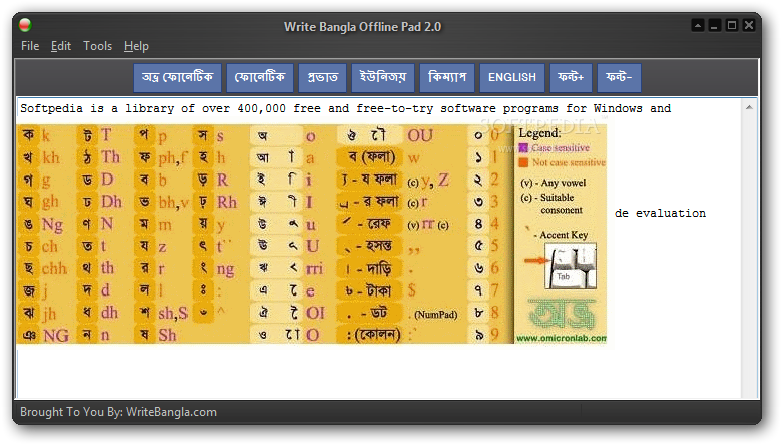Click the 'Legend:' heading in layout image
Image resolution: width=782 pixels, height=445 pixels.
(540, 133)
